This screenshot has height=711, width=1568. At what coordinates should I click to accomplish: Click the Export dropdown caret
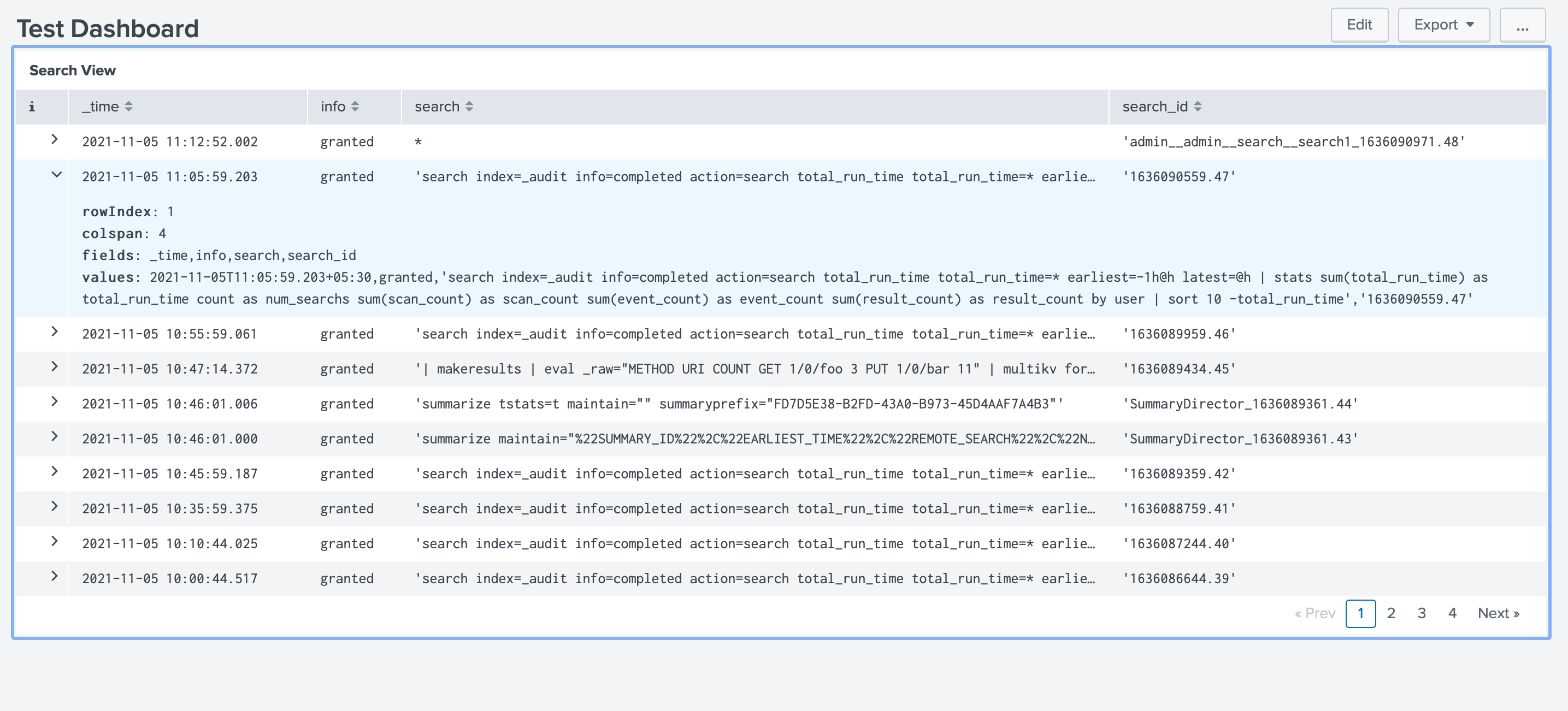coord(1471,25)
